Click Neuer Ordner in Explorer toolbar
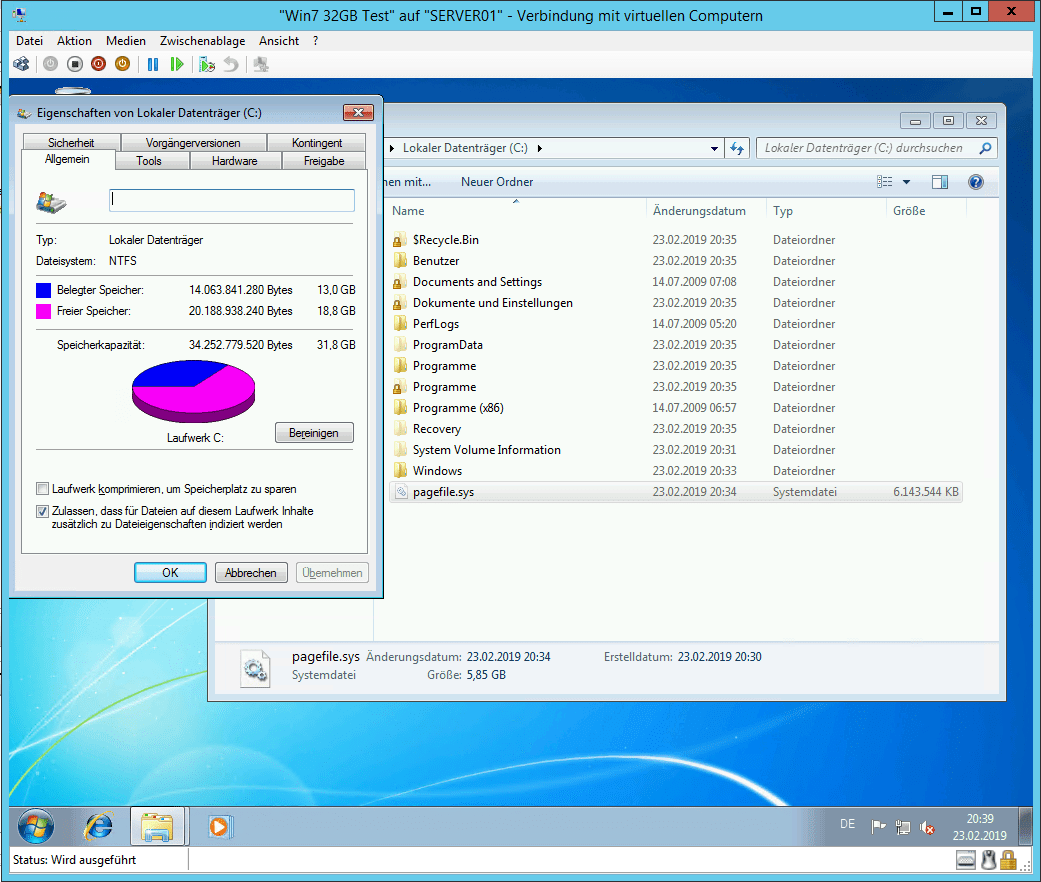 pyautogui.click(x=497, y=182)
